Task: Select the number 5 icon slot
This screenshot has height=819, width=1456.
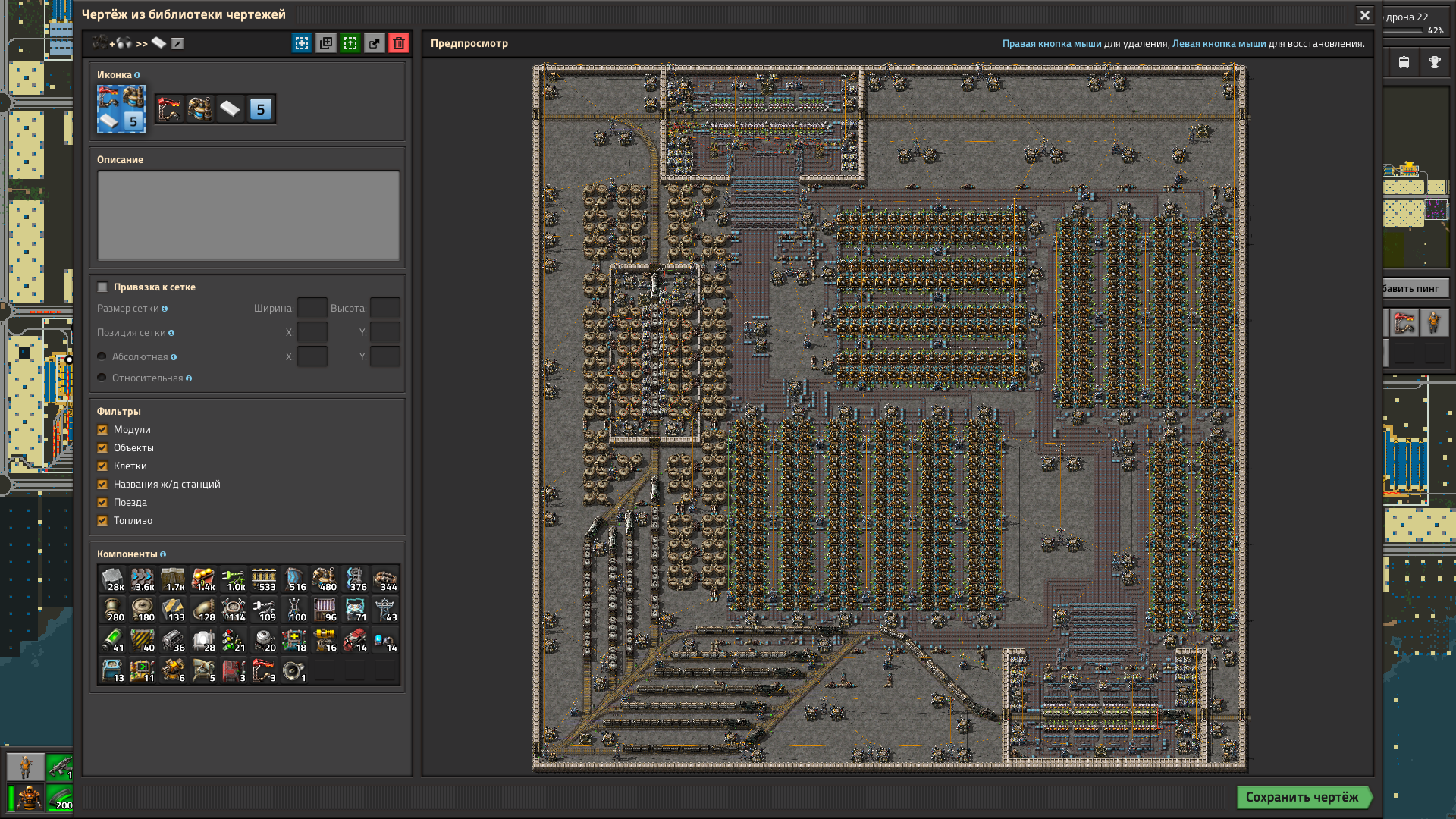Action: pyautogui.click(x=261, y=109)
